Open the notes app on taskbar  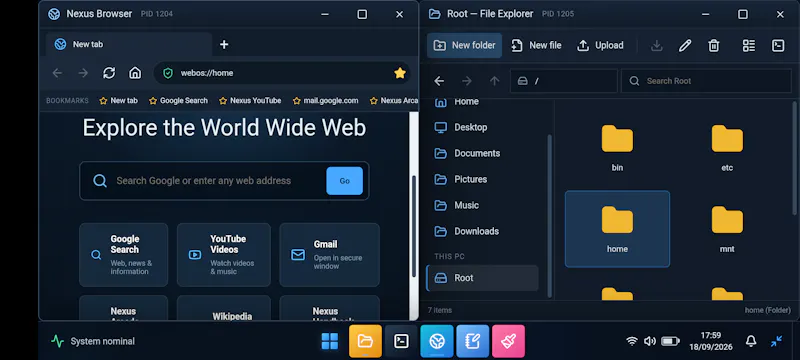(x=472, y=341)
